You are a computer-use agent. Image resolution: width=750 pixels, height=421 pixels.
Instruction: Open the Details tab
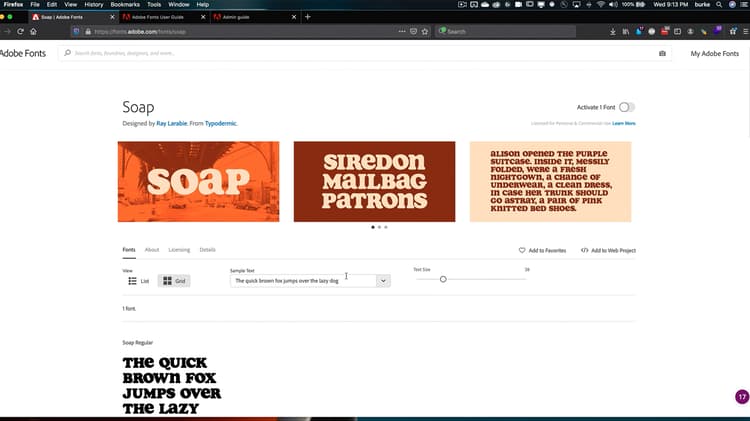[207, 250]
